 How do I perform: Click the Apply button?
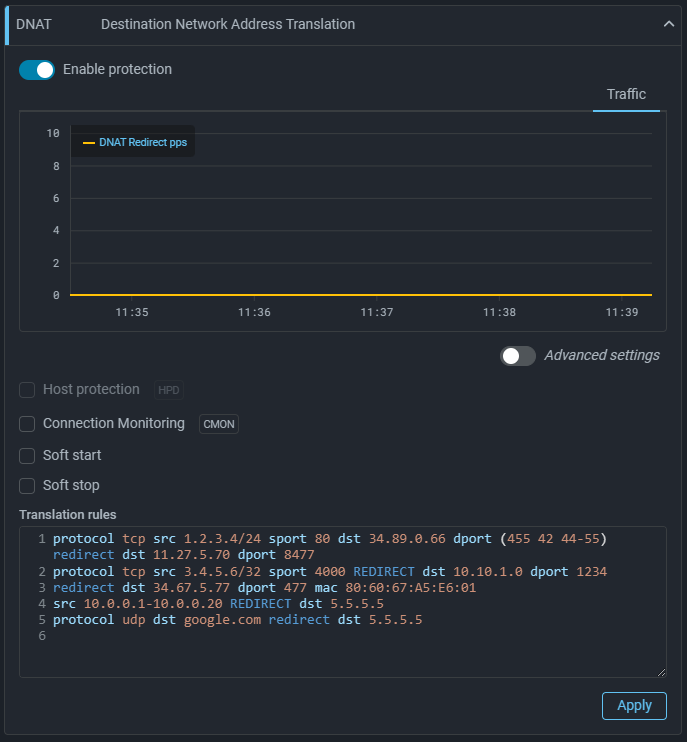(634, 705)
